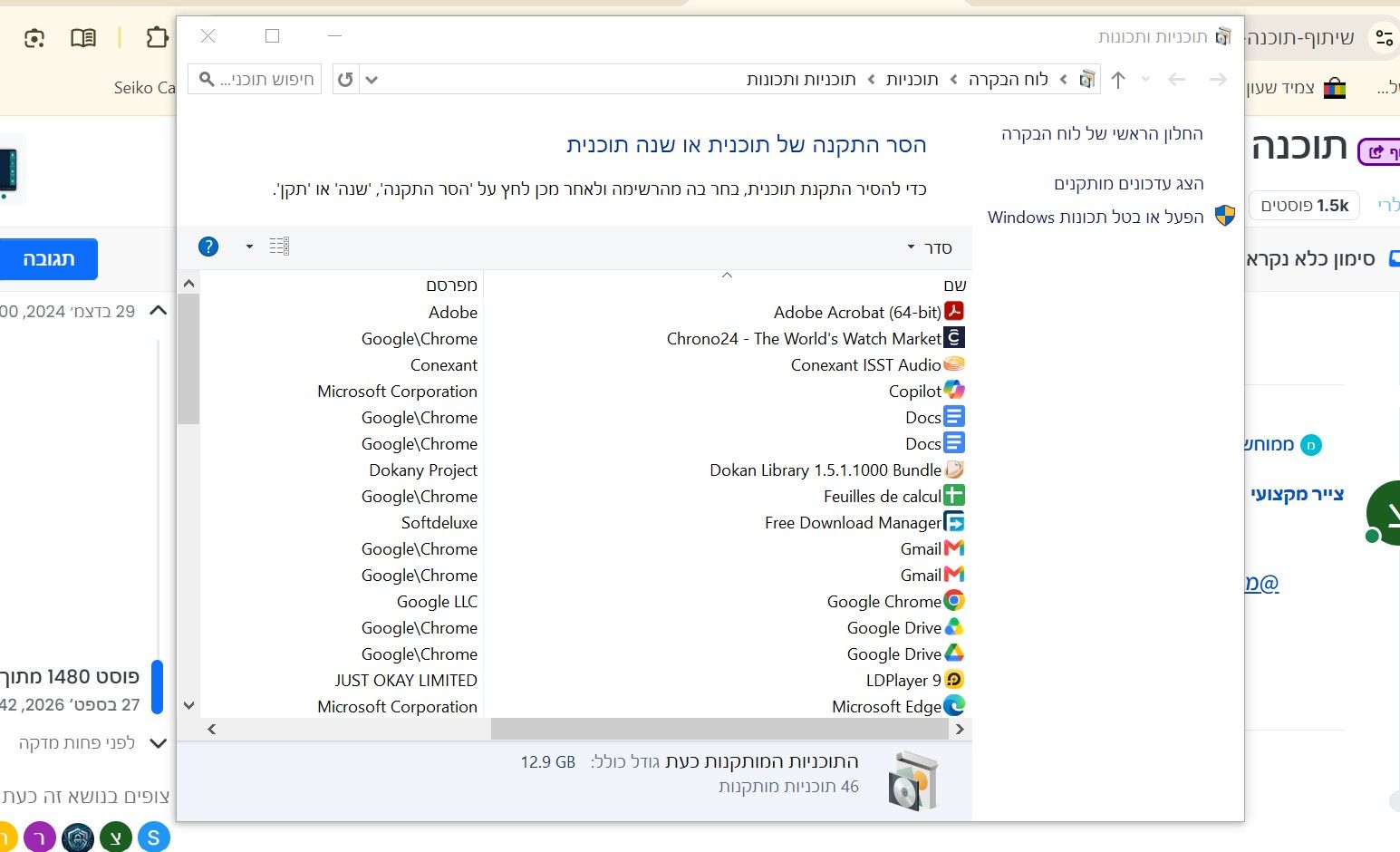Open the recent locations dropdown arrow
The width and height of the screenshot is (1400, 852).
[x=1146, y=80]
